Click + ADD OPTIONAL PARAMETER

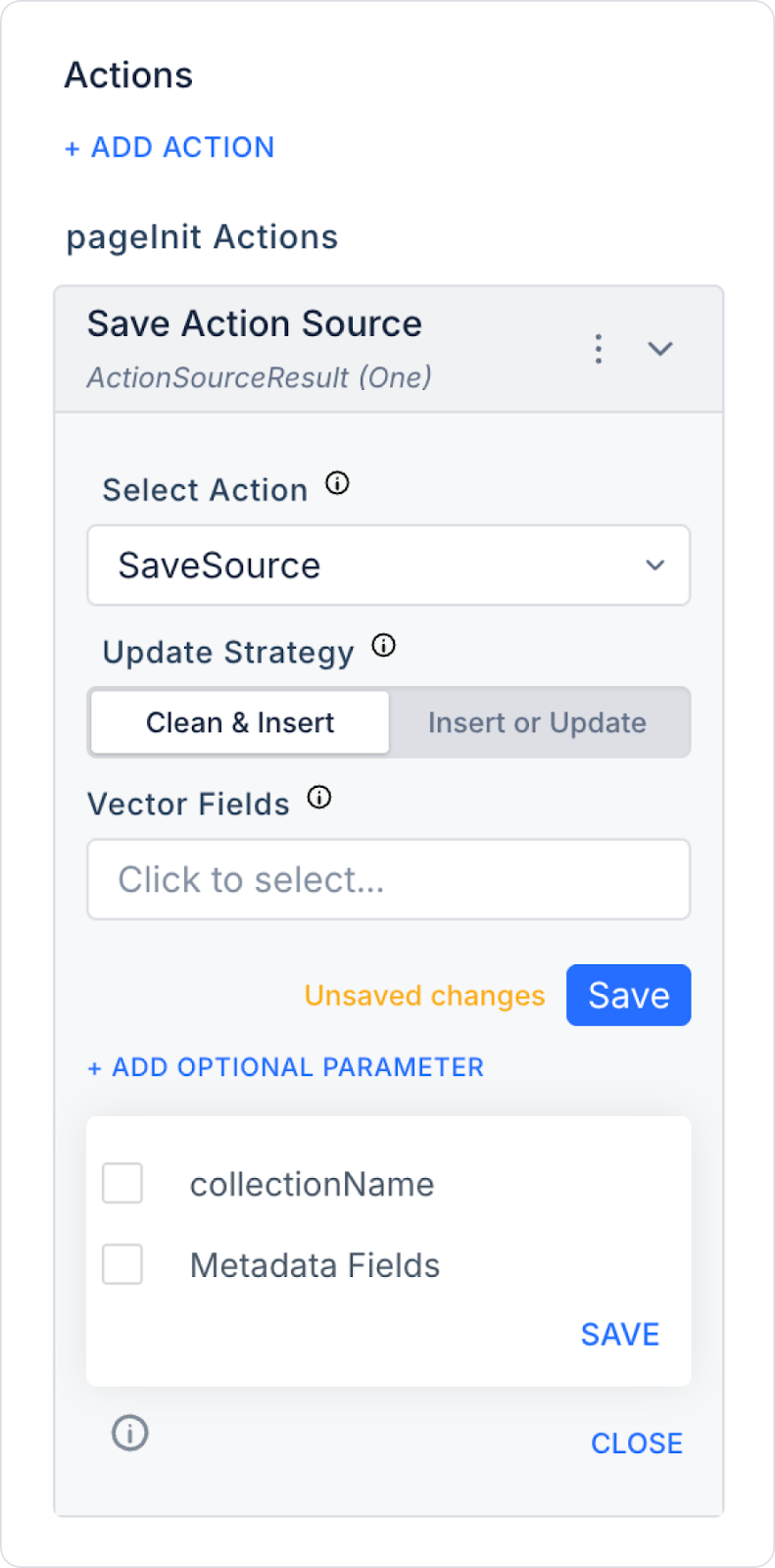click(x=286, y=1067)
